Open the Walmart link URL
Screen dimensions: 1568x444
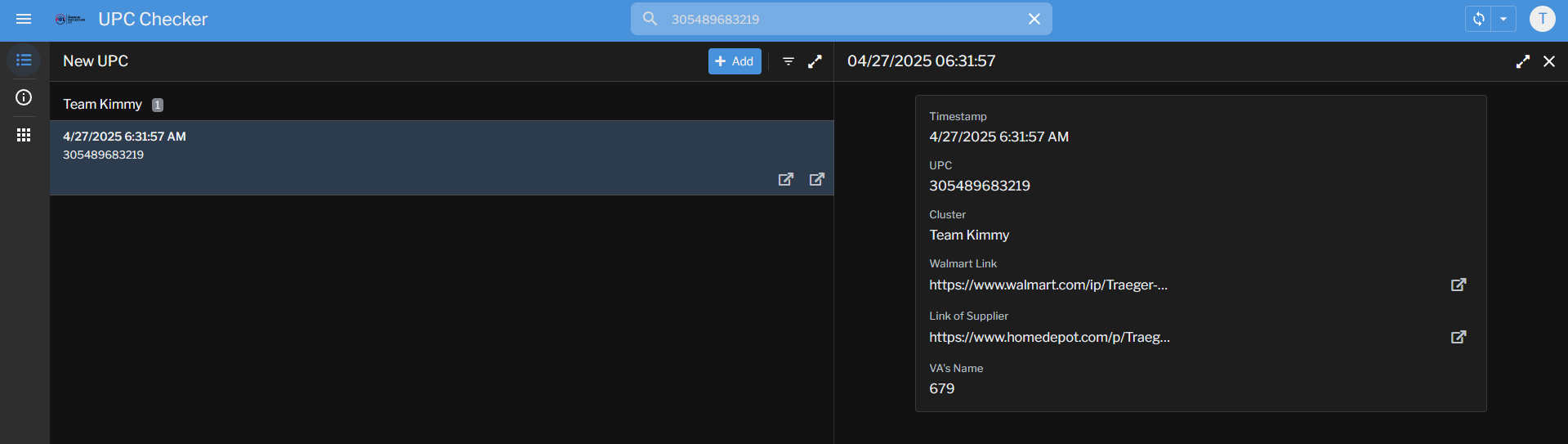coord(1048,285)
